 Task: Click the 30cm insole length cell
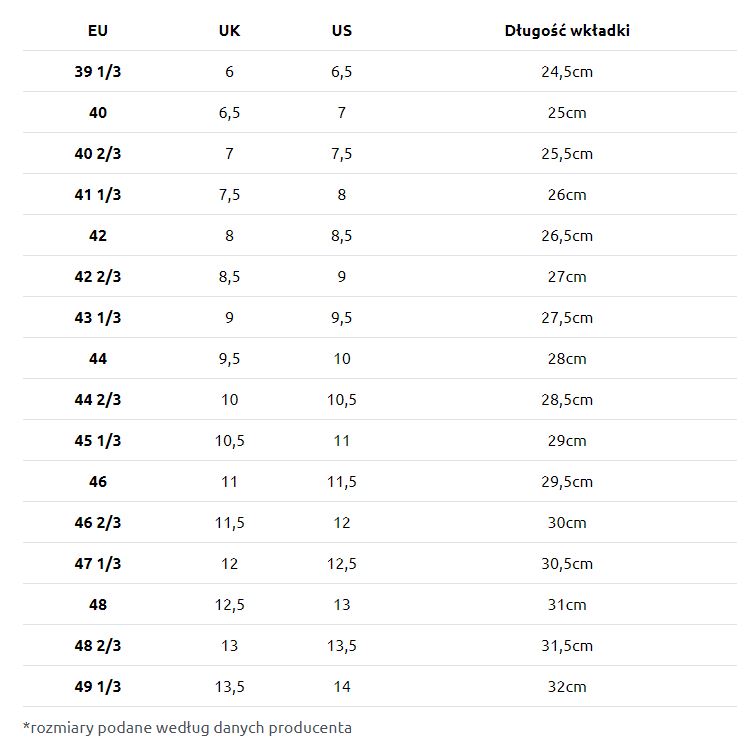pos(567,523)
